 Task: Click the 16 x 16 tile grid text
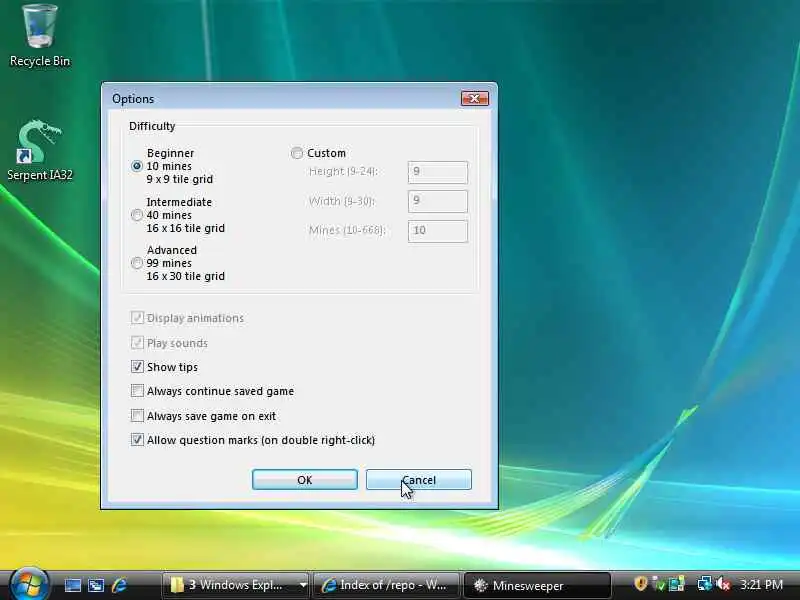pyautogui.click(x=186, y=228)
